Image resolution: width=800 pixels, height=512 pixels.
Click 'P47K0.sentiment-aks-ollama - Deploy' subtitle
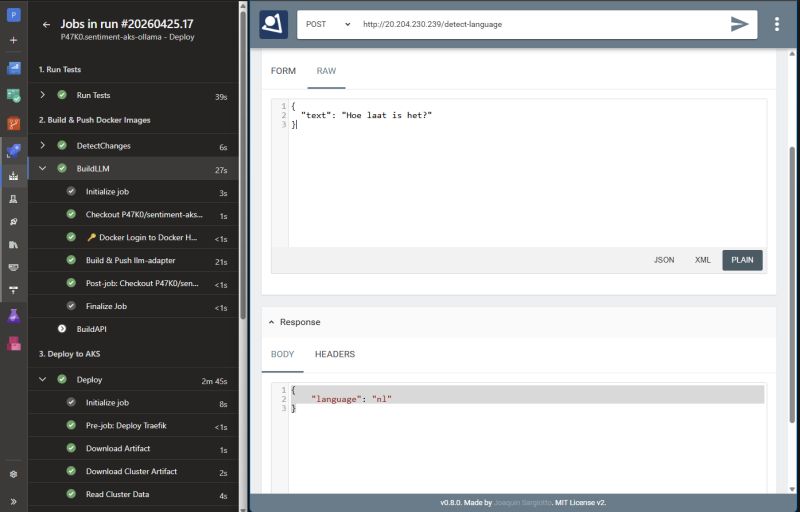tap(128, 37)
